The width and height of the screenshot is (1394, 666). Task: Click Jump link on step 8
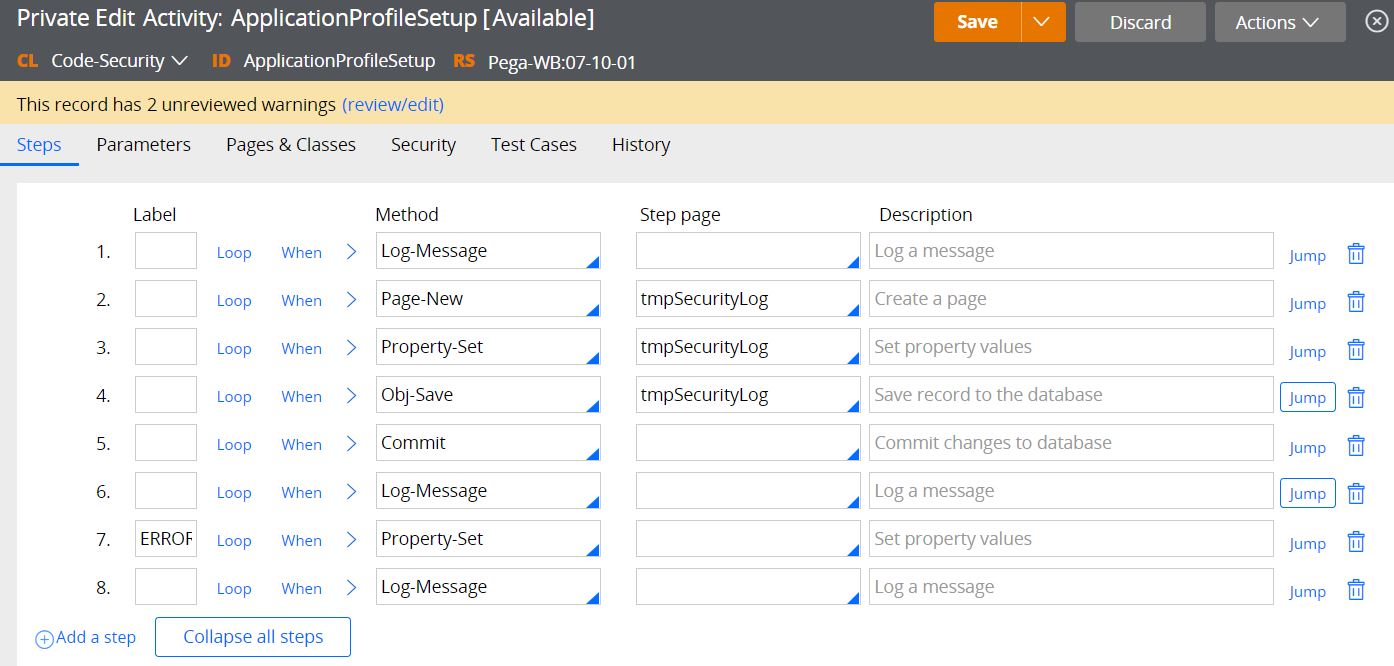1307,591
